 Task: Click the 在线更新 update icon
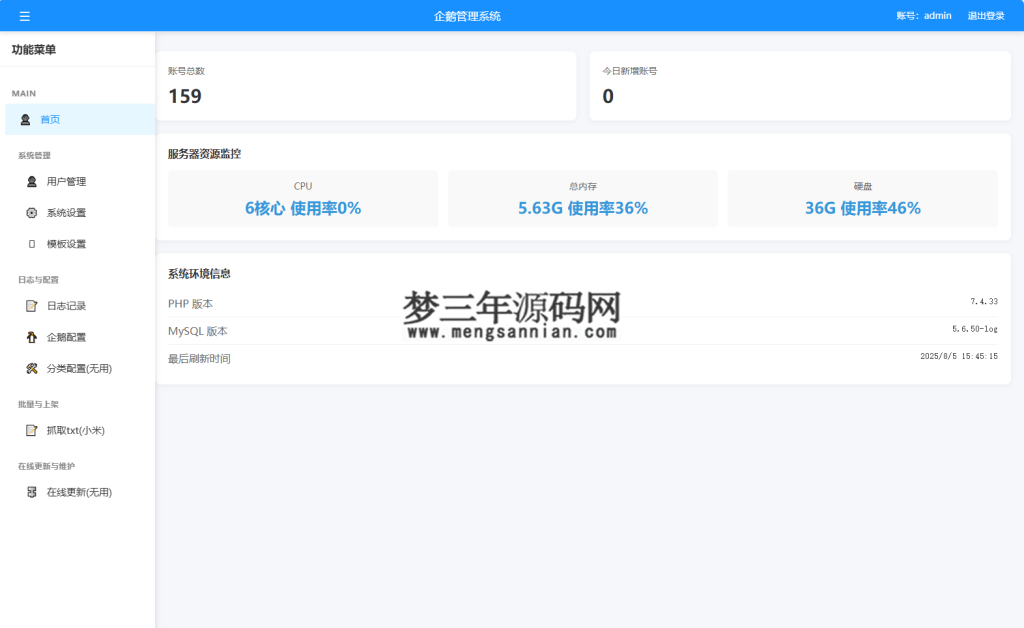tap(30, 491)
